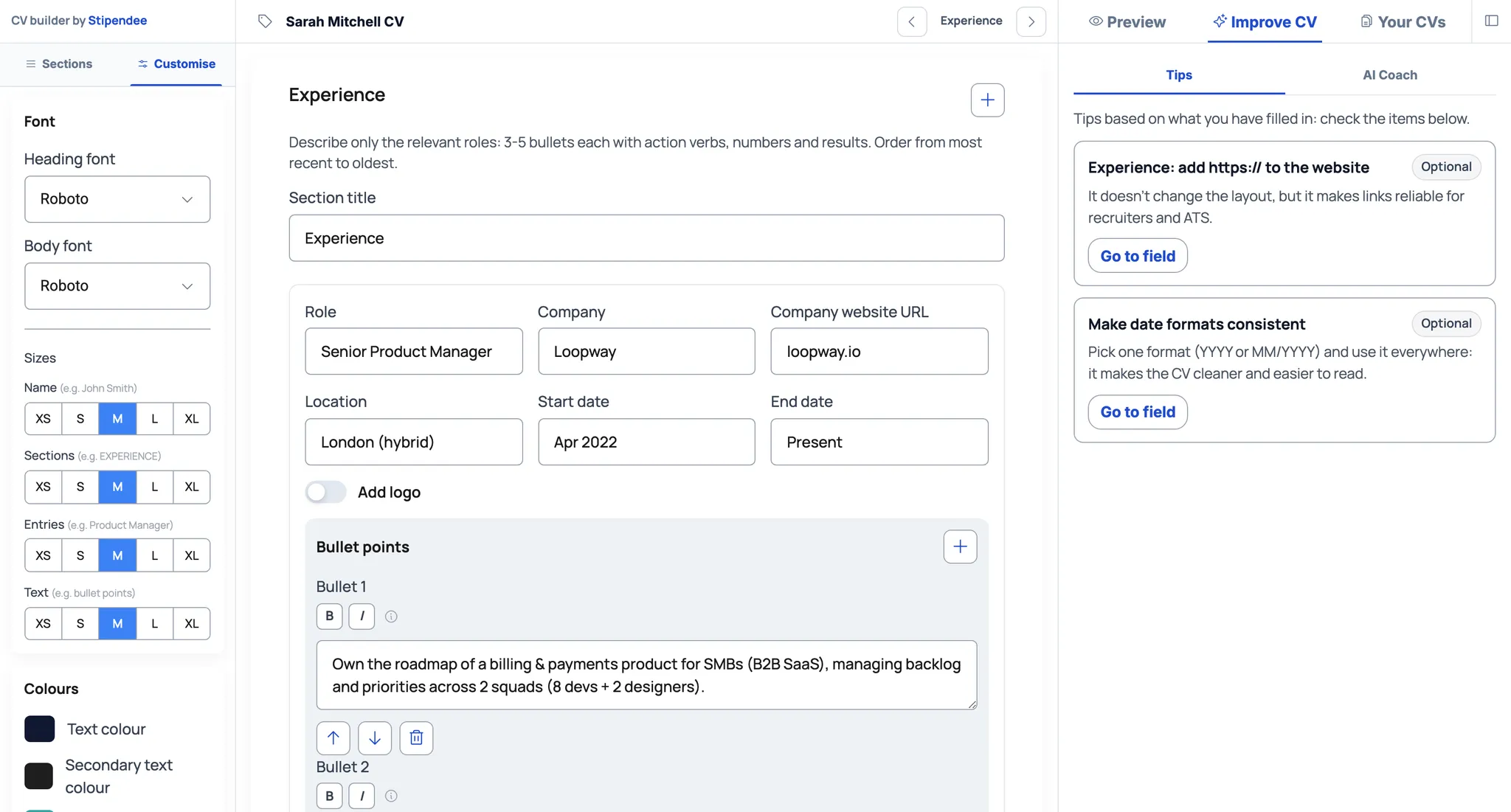Set Text size to L
Image resolution: width=1511 pixels, height=812 pixels.
click(154, 624)
